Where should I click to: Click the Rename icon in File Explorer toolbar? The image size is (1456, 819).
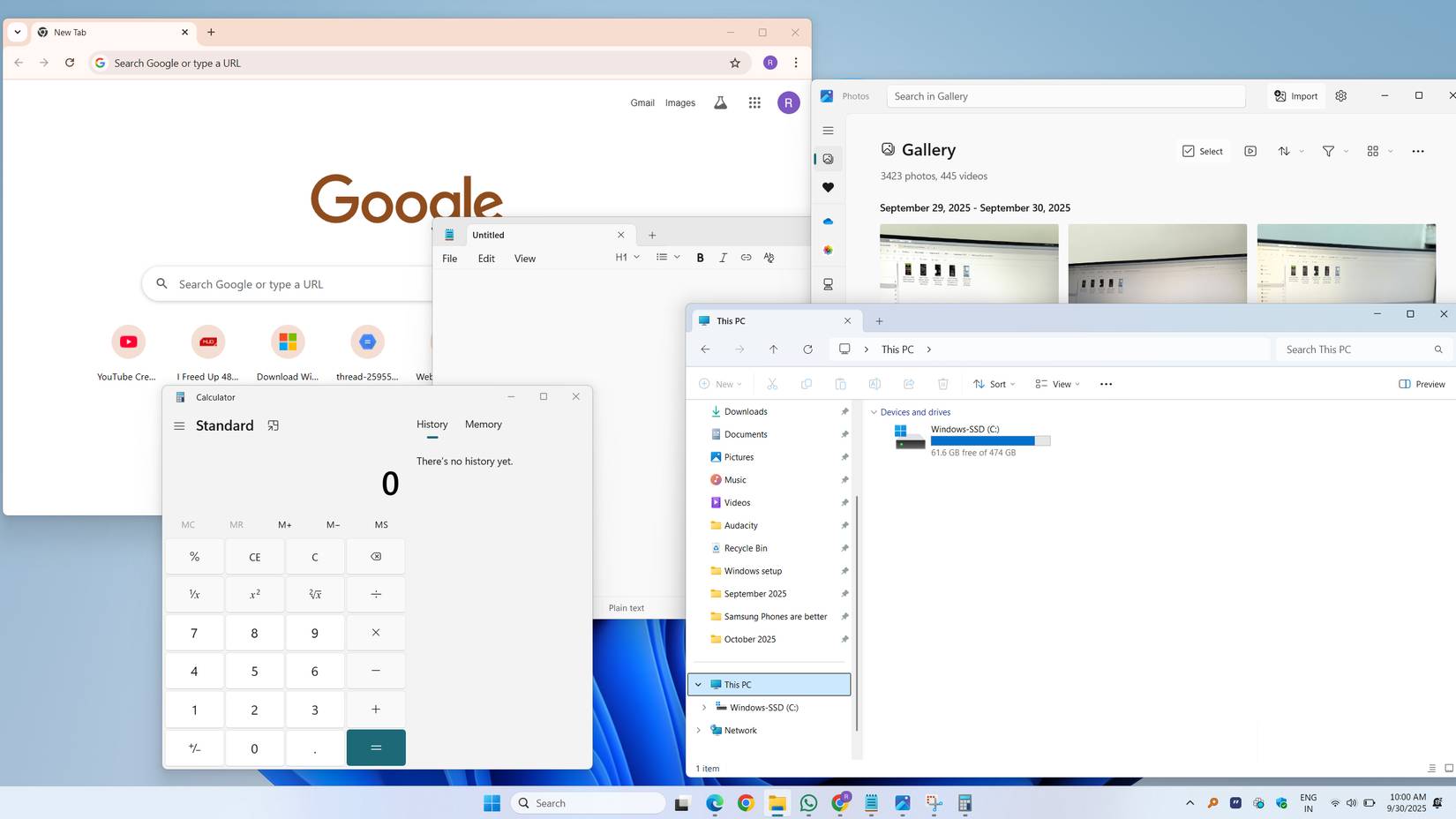(x=874, y=384)
